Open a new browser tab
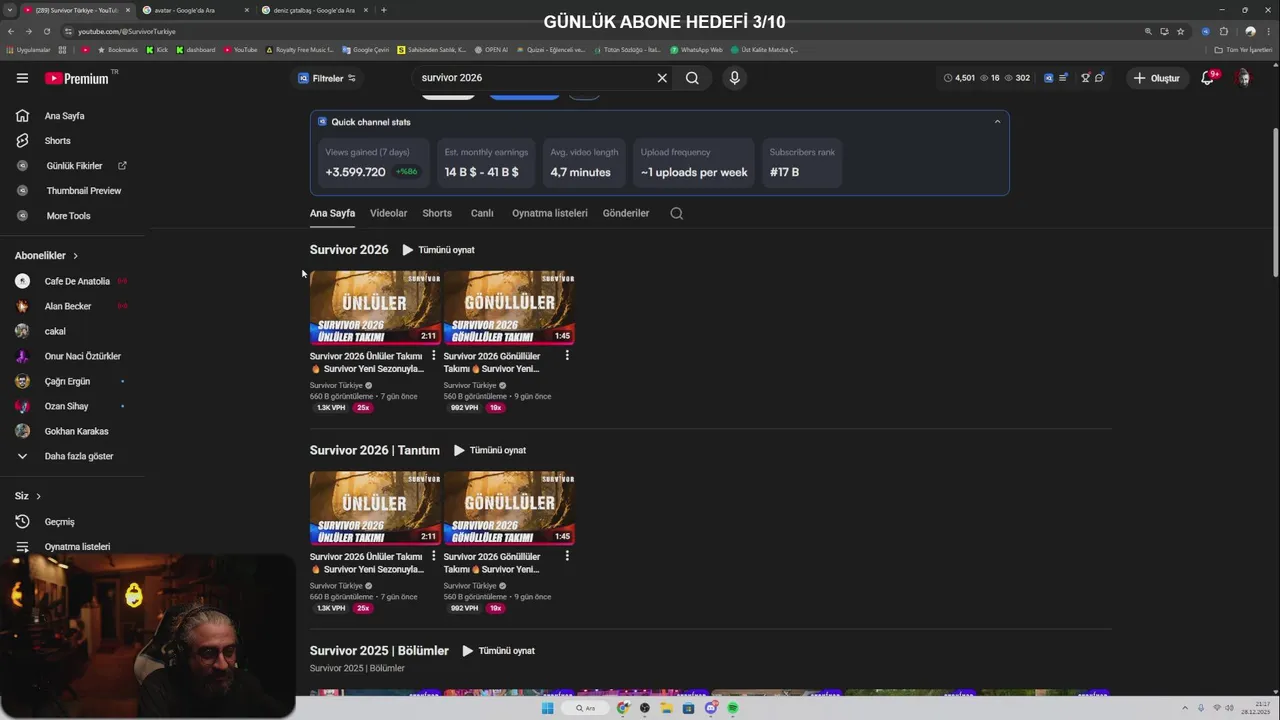The width and height of the screenshot is (1280, 720). coord(384,10)
